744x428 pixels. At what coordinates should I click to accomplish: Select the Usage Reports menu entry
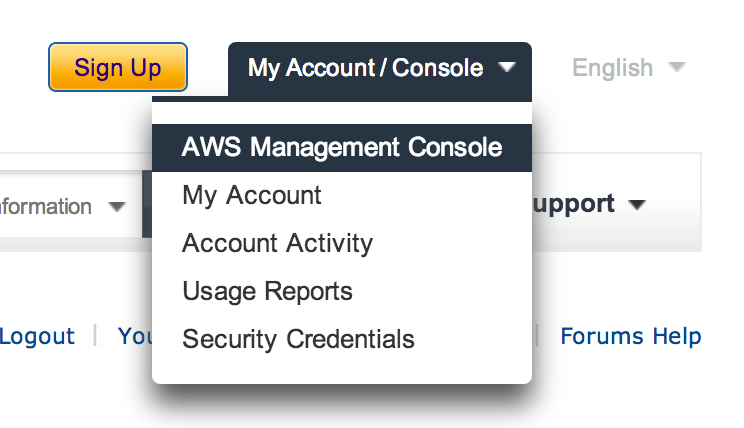coord(267,291)
